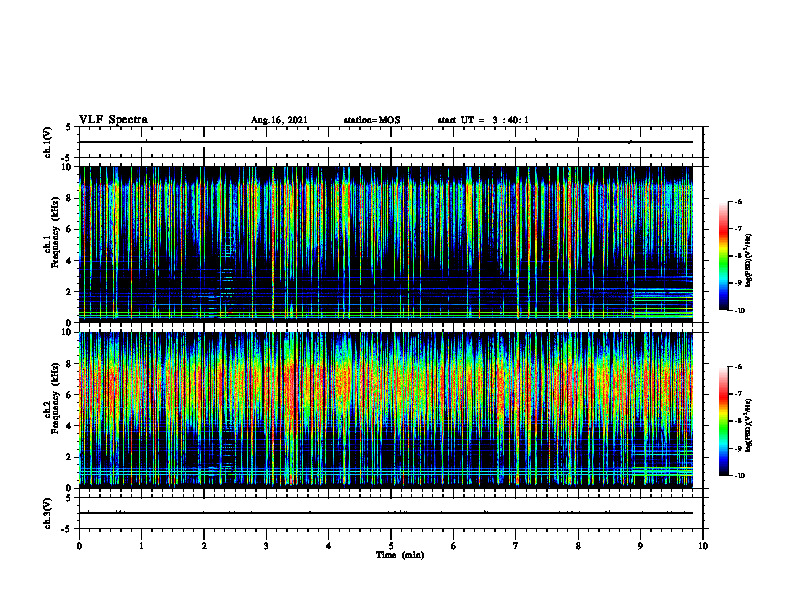
Task: Select the "4" kHz tick of ch.2 spectrogram
Action: pos(70,426)
